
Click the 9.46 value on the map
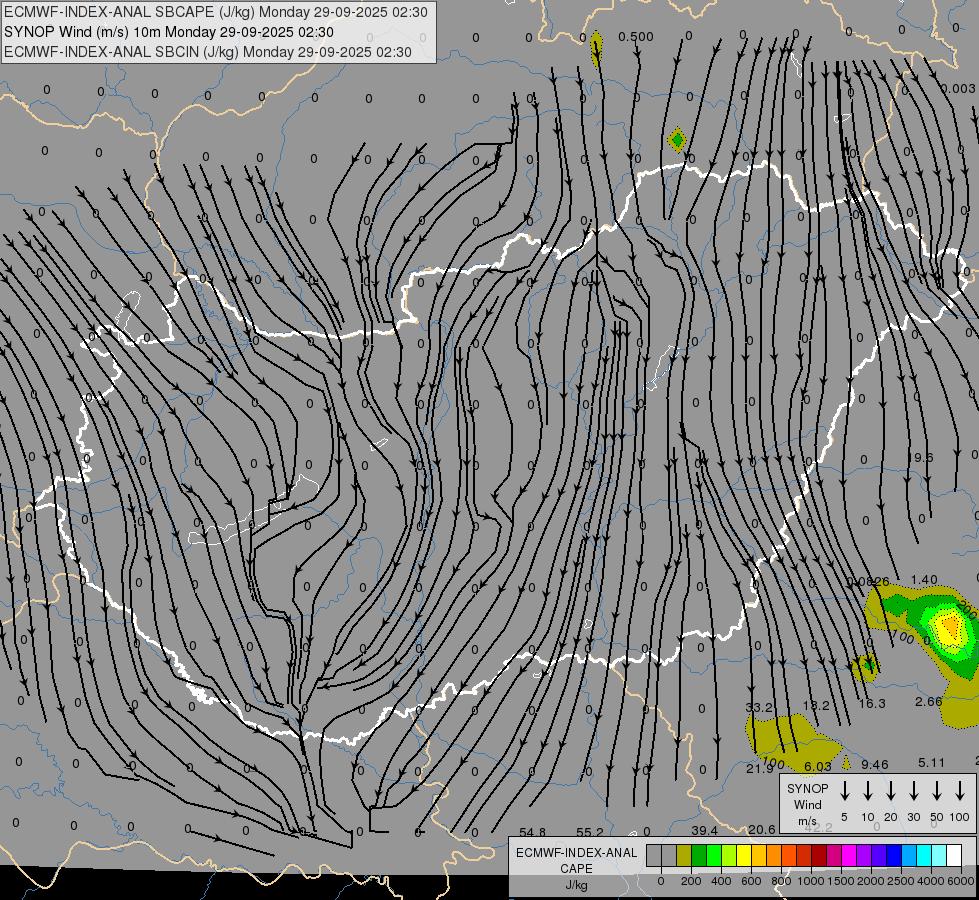coord(874,765)
